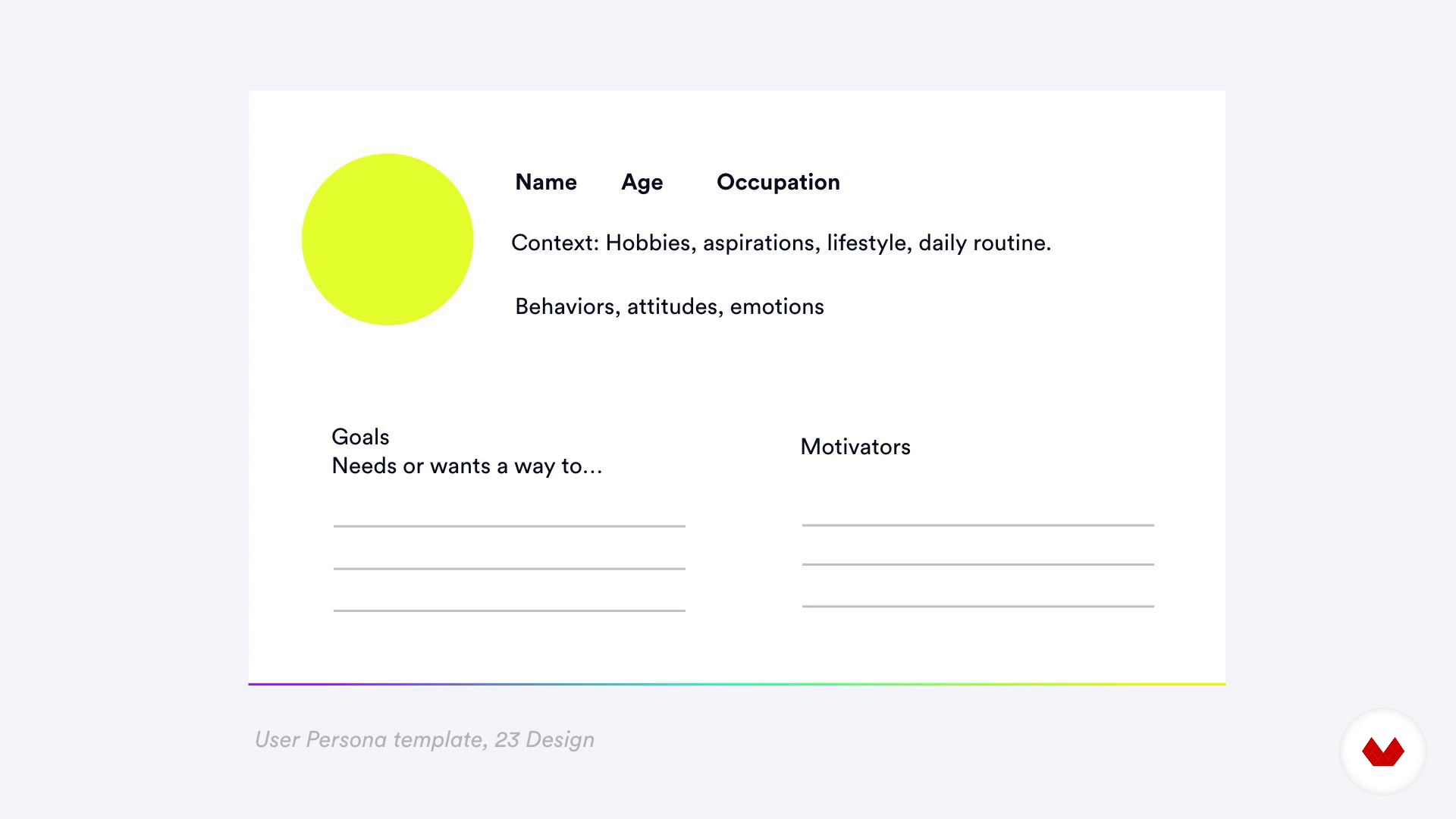Select the Context hobbies and aspirations text
Viewport: 1456px width, 819px height.
[781, 243]
